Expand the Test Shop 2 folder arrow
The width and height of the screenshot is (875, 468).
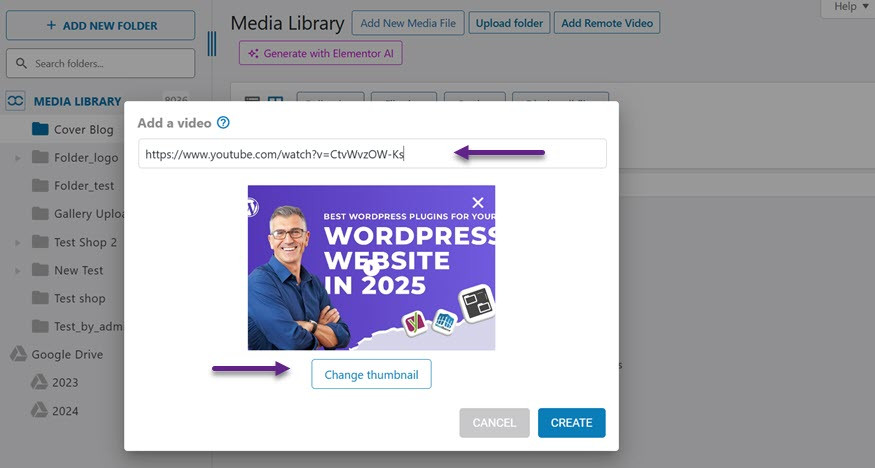coord(17,242)
